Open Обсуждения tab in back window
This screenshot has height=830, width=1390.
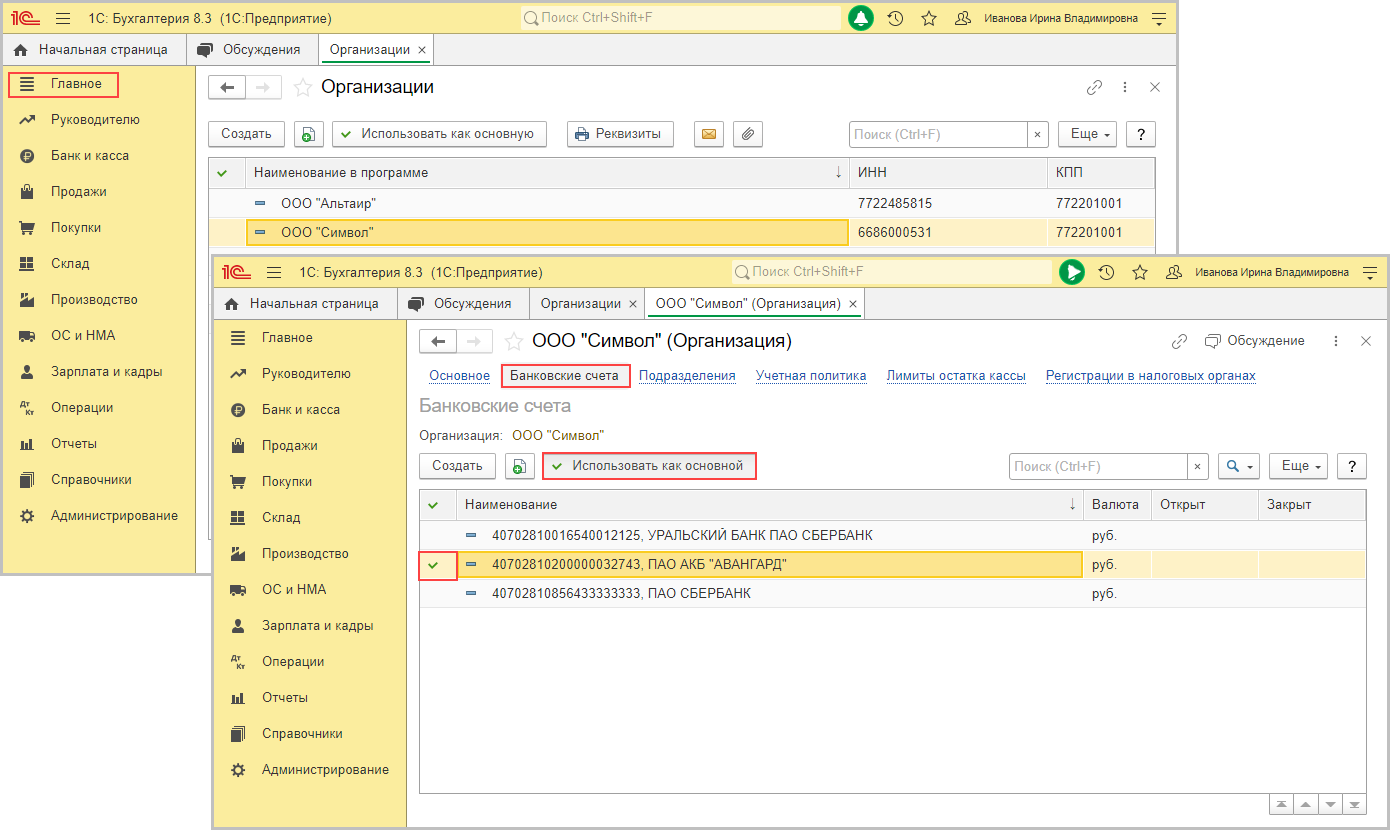[x=250, y=49]
